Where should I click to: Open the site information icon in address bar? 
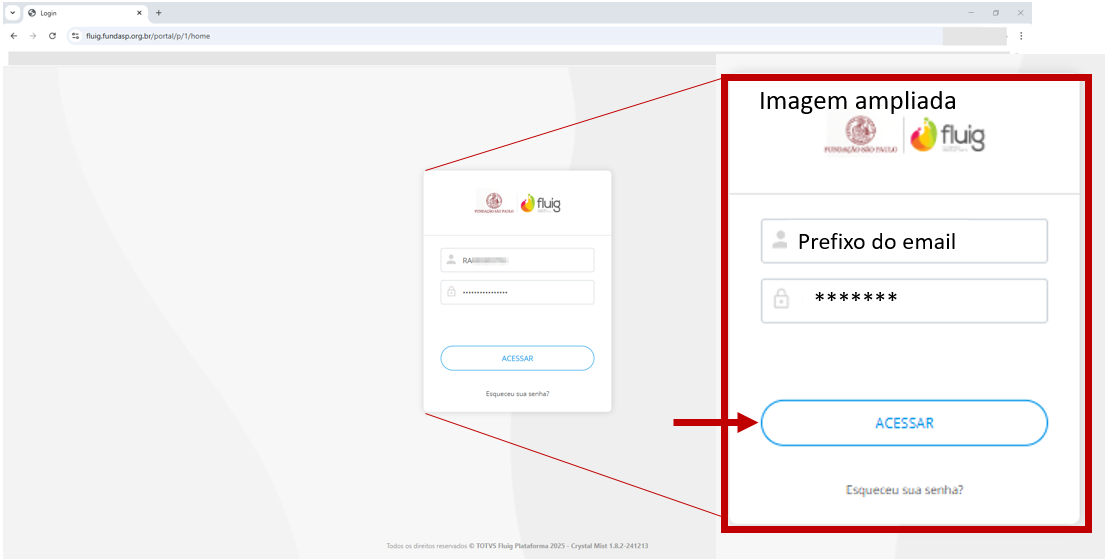(x=75, y=36)
